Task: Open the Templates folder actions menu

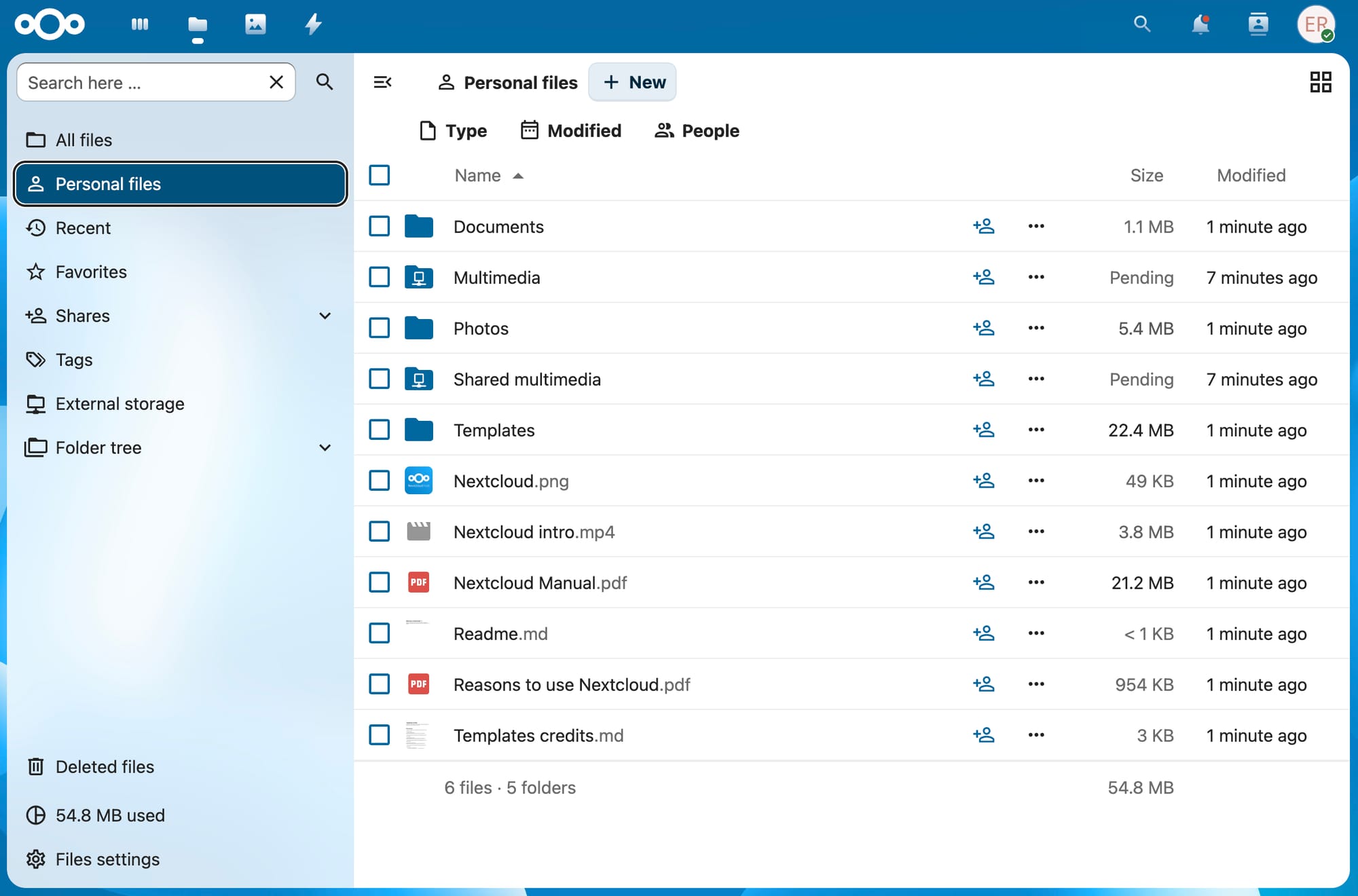Action: [x=1035, y=430]
